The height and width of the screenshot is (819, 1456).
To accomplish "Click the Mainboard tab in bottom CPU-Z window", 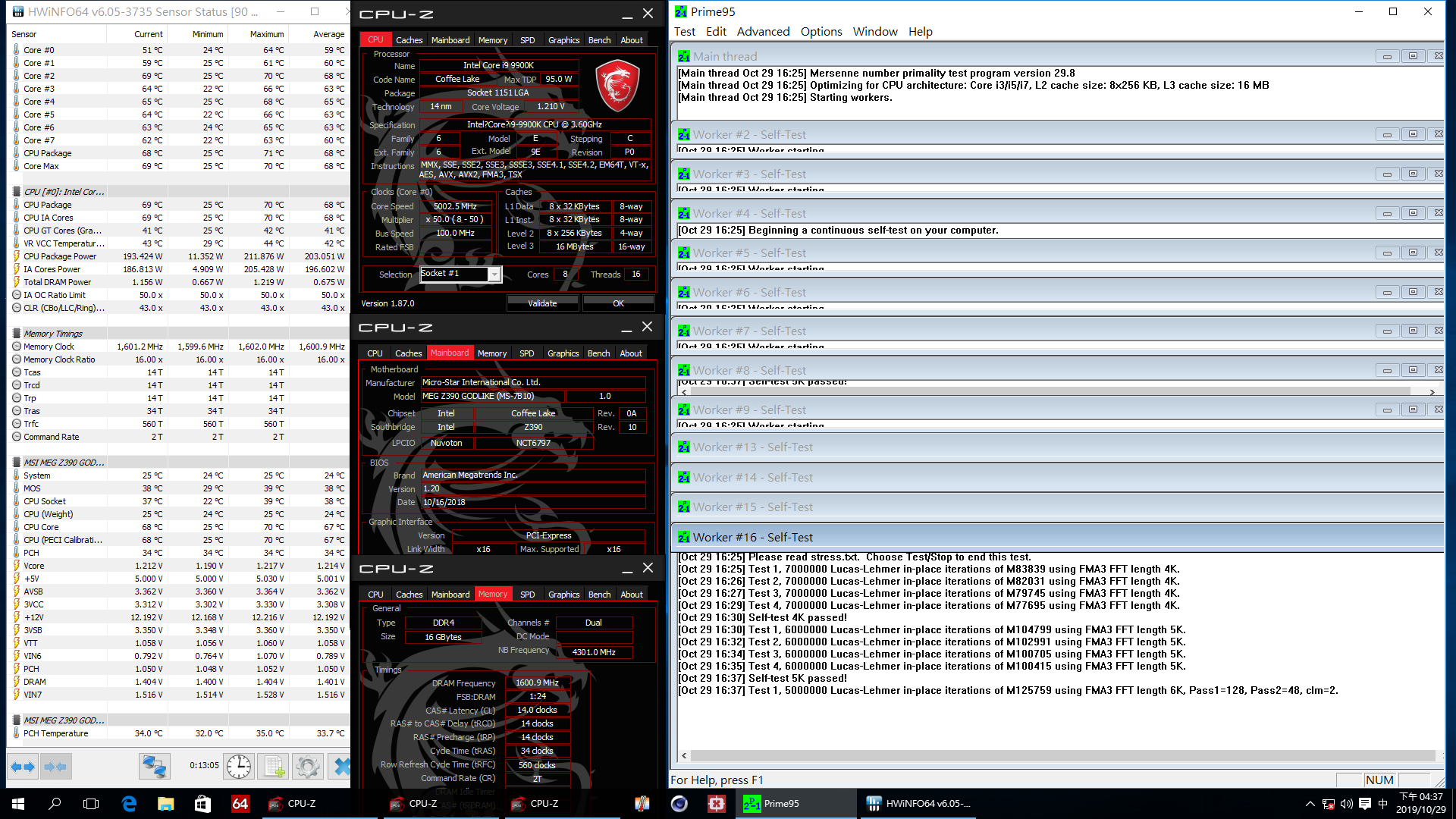I will click(448, 594).
